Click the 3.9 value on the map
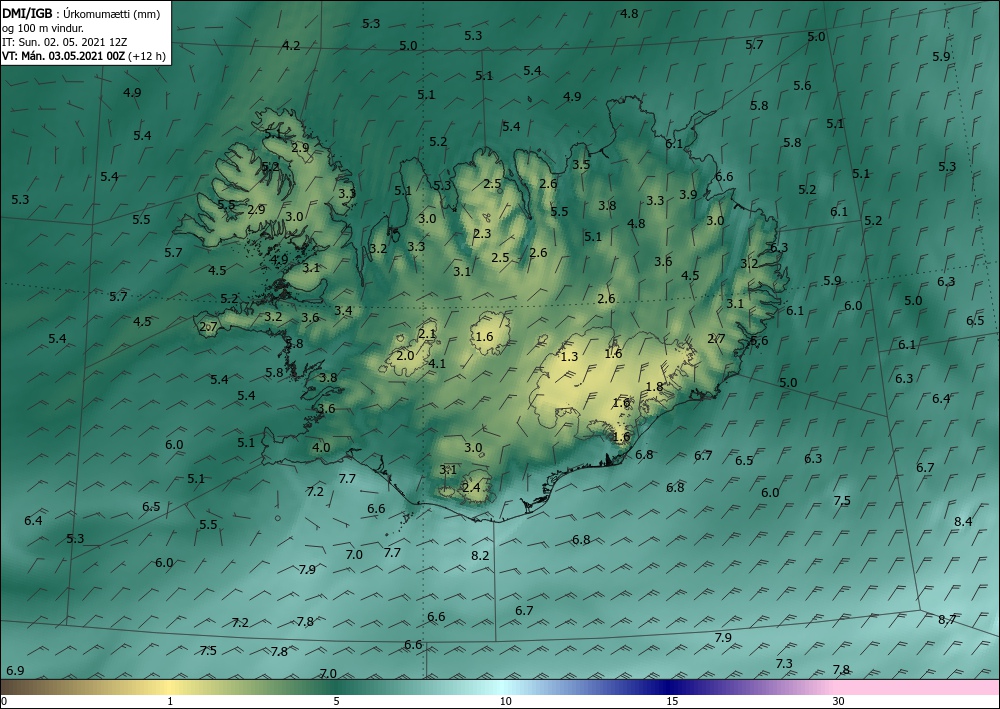The image size is (1000, 709). pyautogui.click(x=688, y=195)
